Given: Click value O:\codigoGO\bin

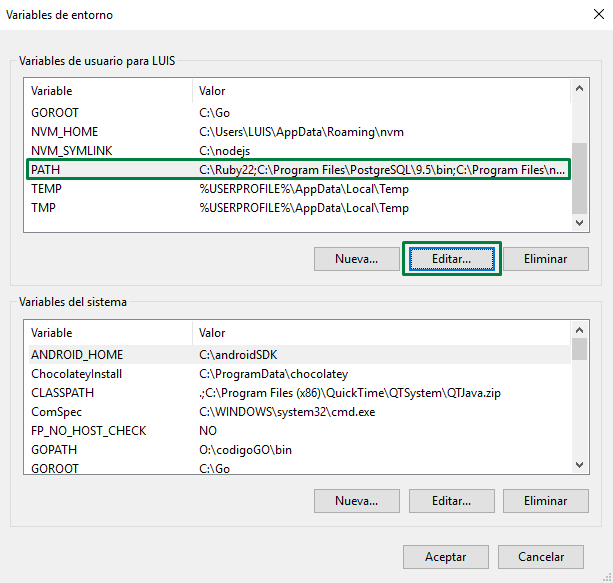Looking at the screenshot, I should tap(245, 450).
